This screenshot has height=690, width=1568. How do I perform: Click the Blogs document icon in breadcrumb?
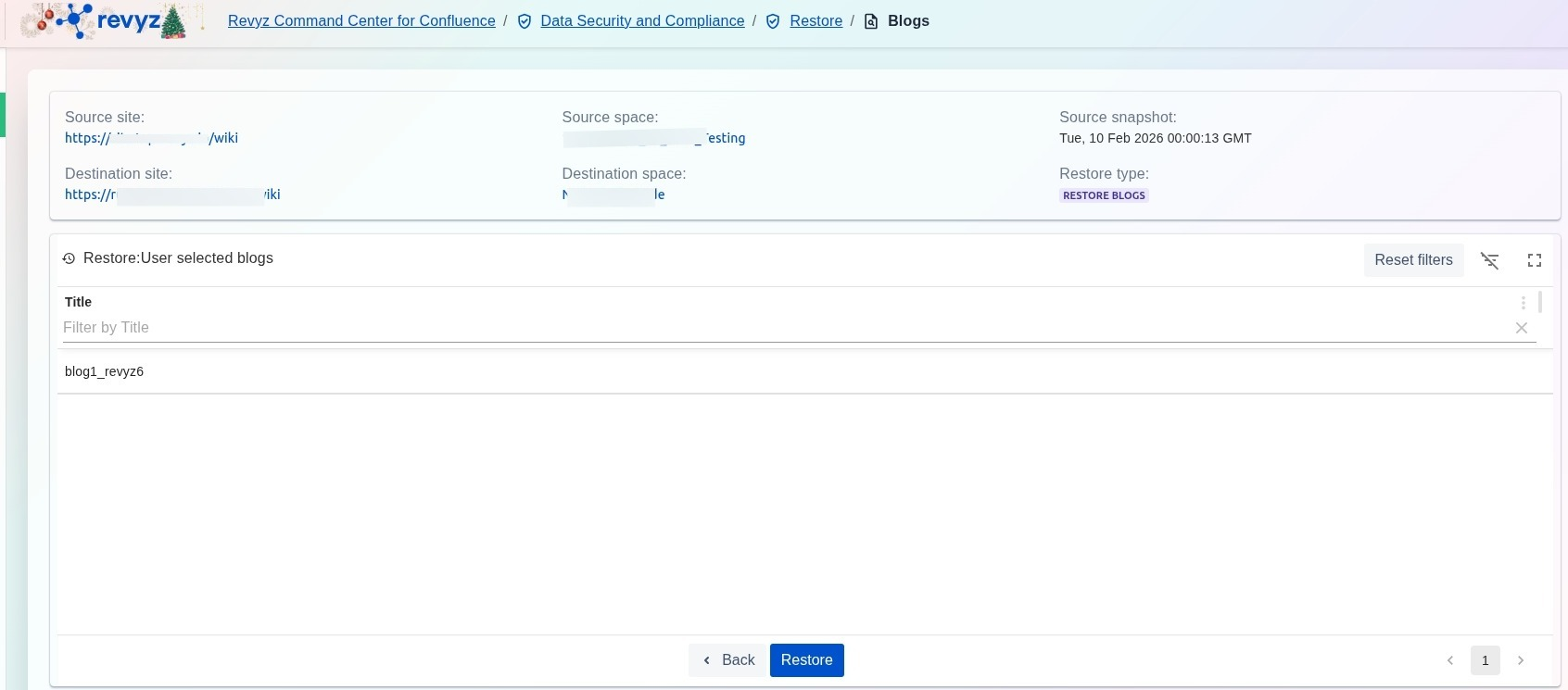tap(871, 21)
